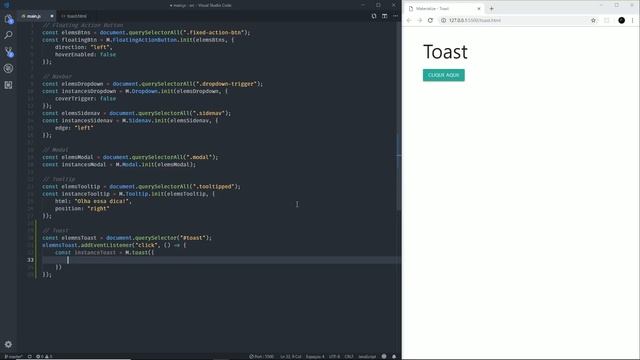Click 'coverTrigger: false' in the code
The image size is (640, 360).
pos(85,98)
